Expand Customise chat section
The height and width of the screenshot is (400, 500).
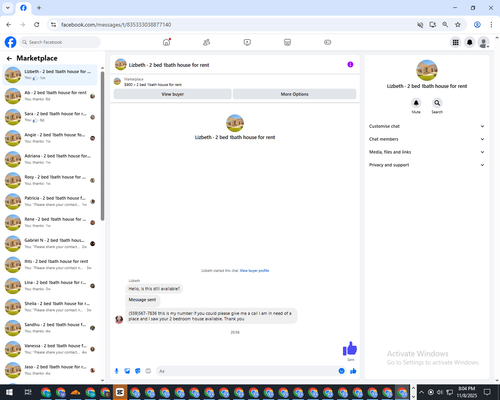click(426, 126)
